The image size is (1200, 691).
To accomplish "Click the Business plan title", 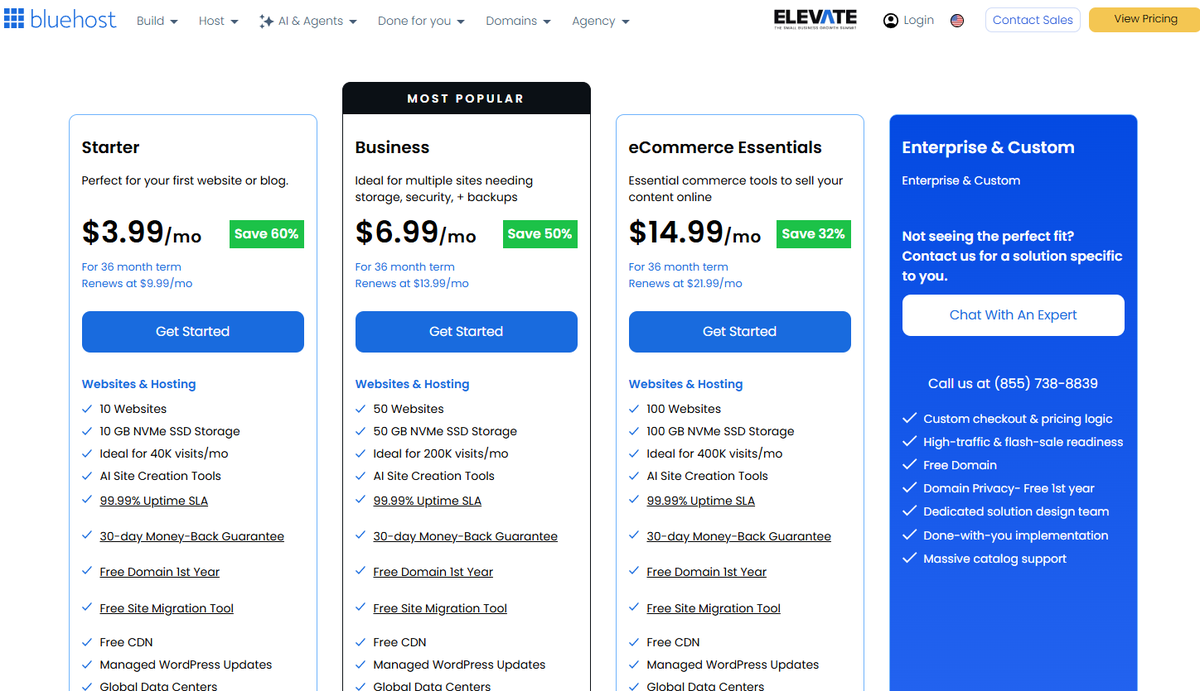I will [x=392, y=147].
